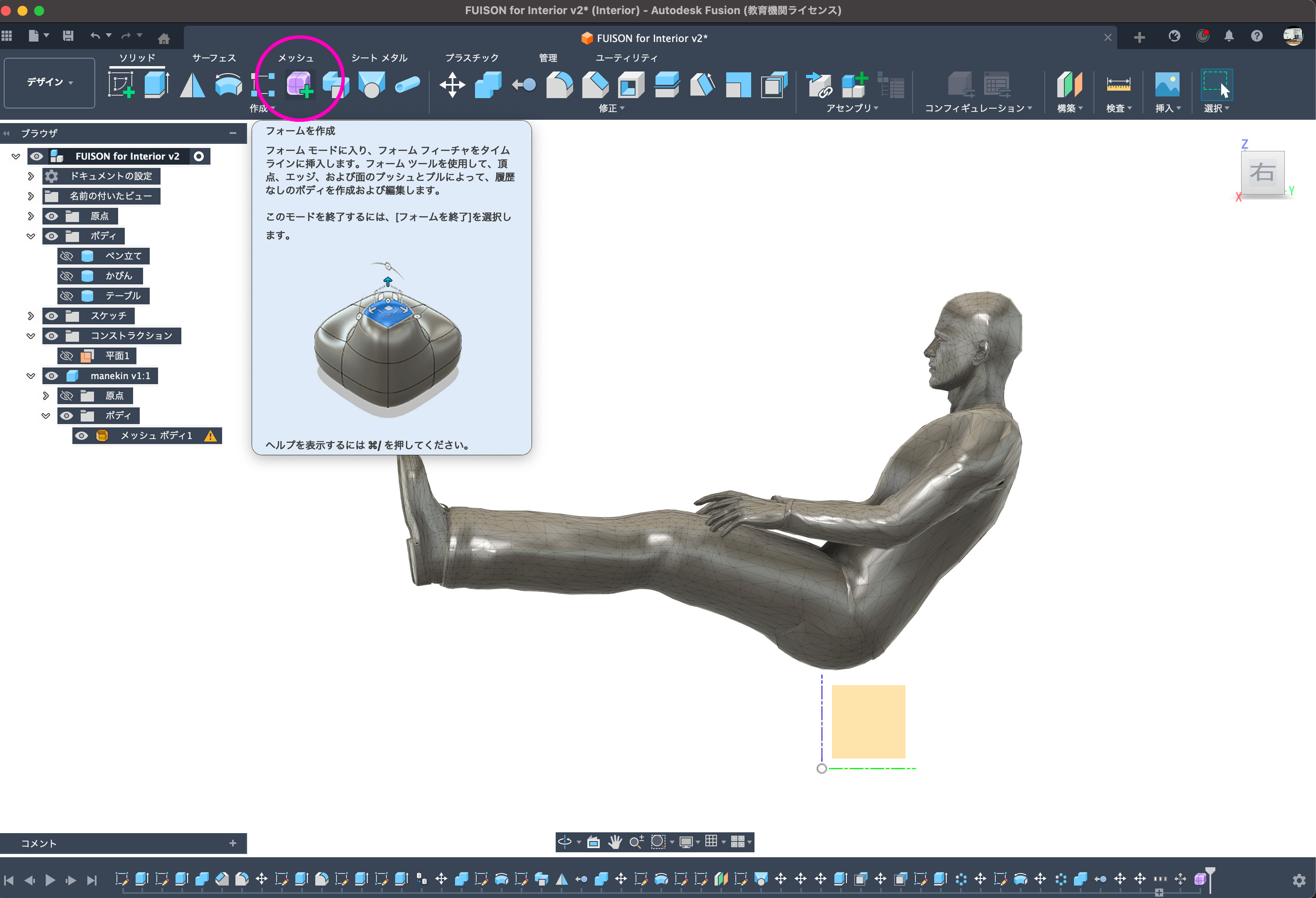
Task: Select the Extrude tool icon
Action: [x=156, y=84]
